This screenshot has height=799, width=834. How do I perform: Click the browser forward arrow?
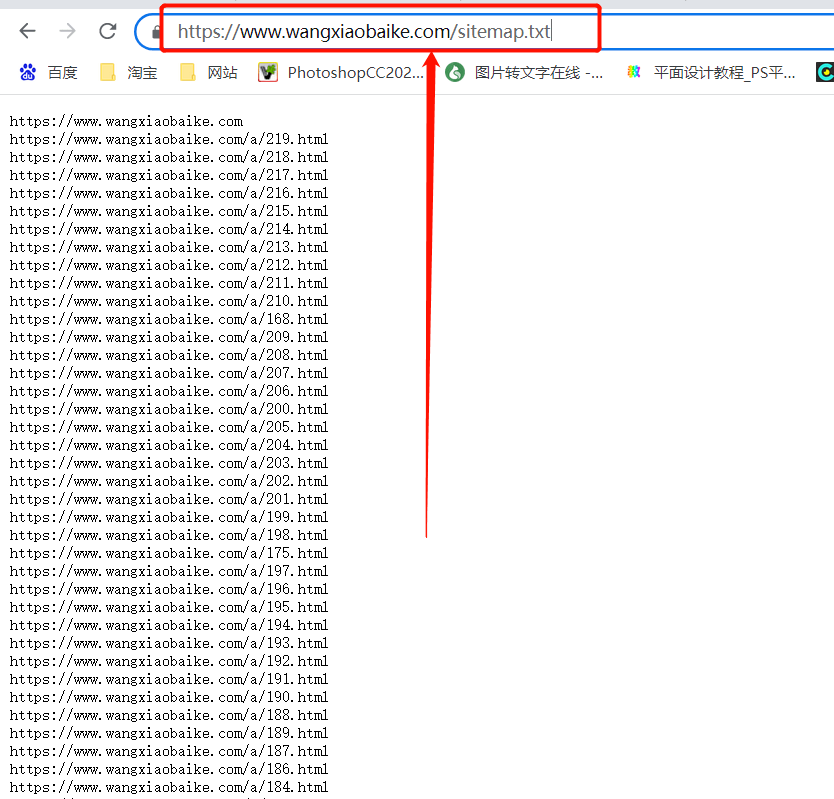pyautogui.click(x=68, y=31)
